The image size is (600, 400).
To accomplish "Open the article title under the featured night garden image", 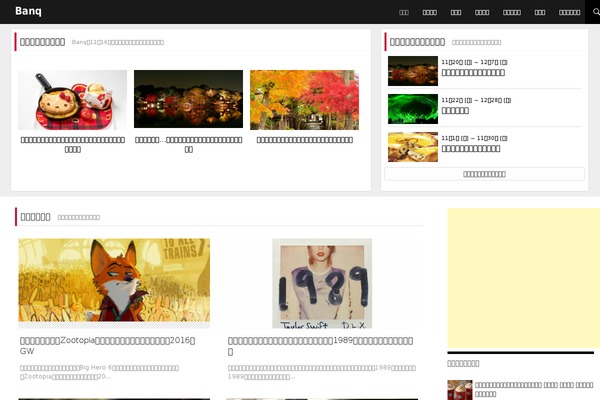I will pyautogui.click(x=189, y=144).
